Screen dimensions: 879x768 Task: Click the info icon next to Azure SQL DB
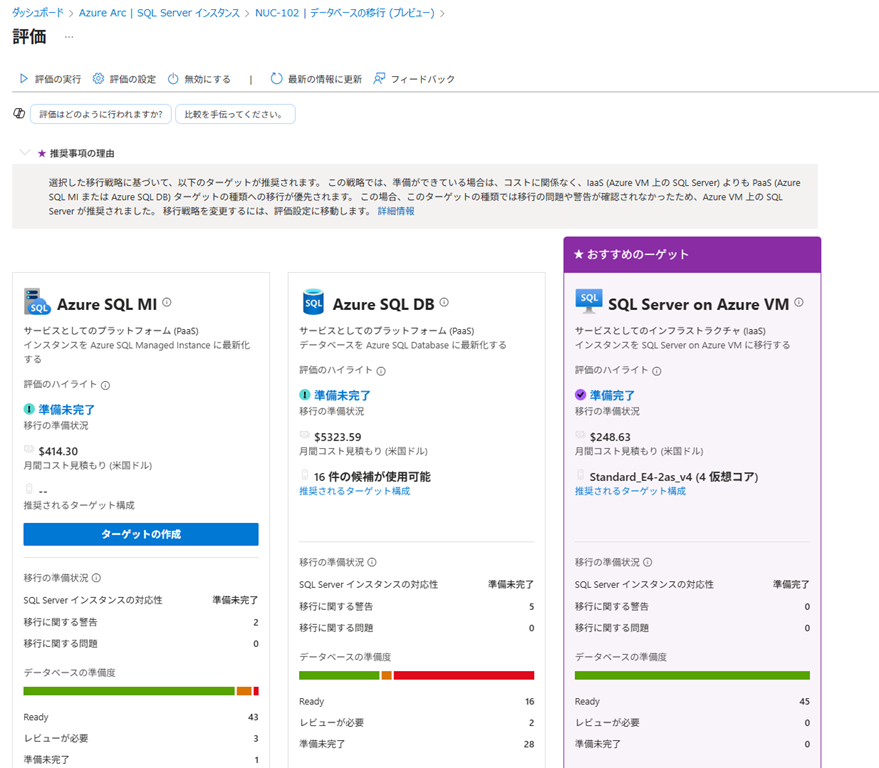point(444,302)
